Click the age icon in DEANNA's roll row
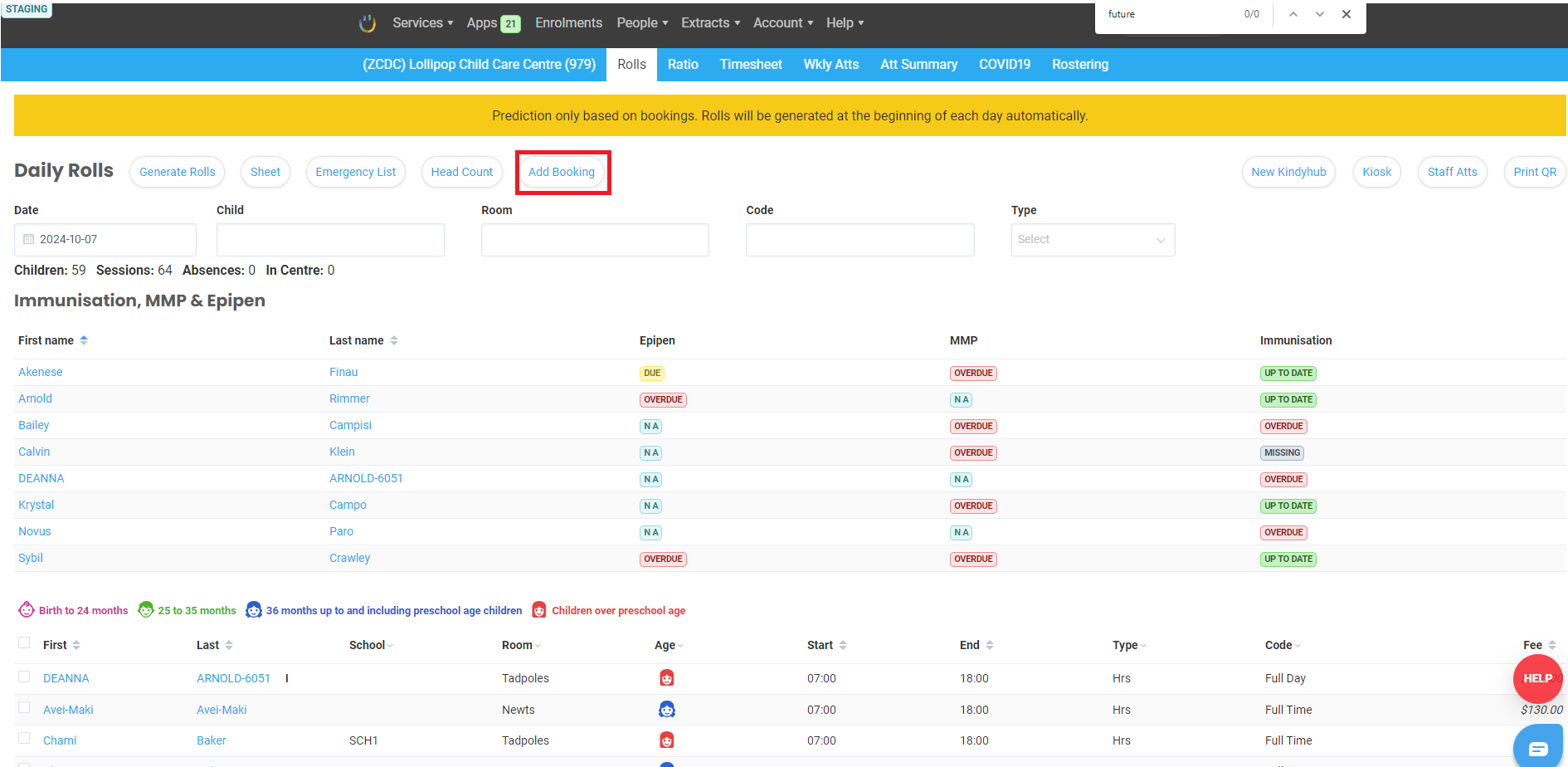The image size is (1568, 767). [666, 678]
